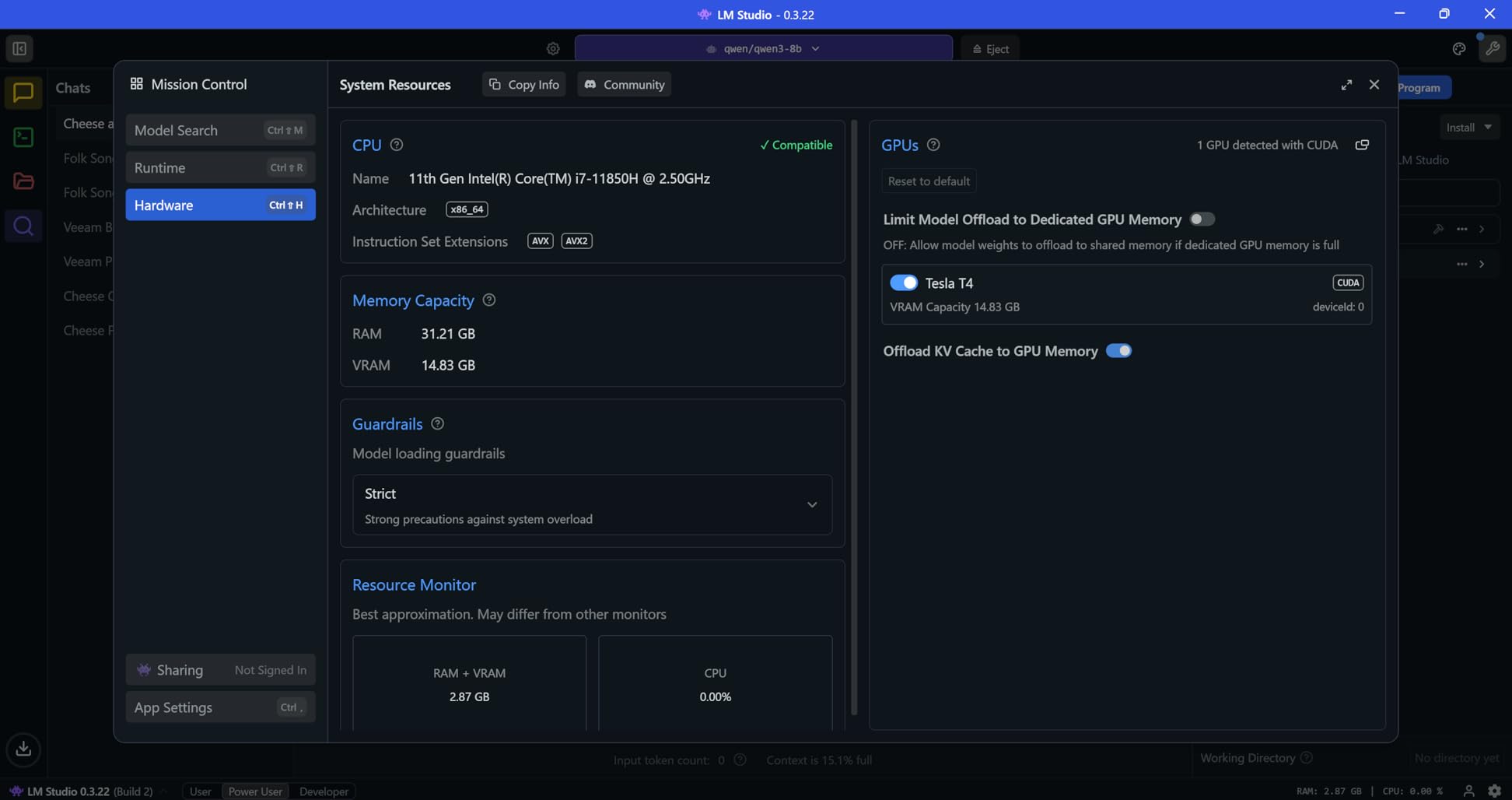
Task: Open the Downloads icon at bottom left
Action: click(23, 749)
